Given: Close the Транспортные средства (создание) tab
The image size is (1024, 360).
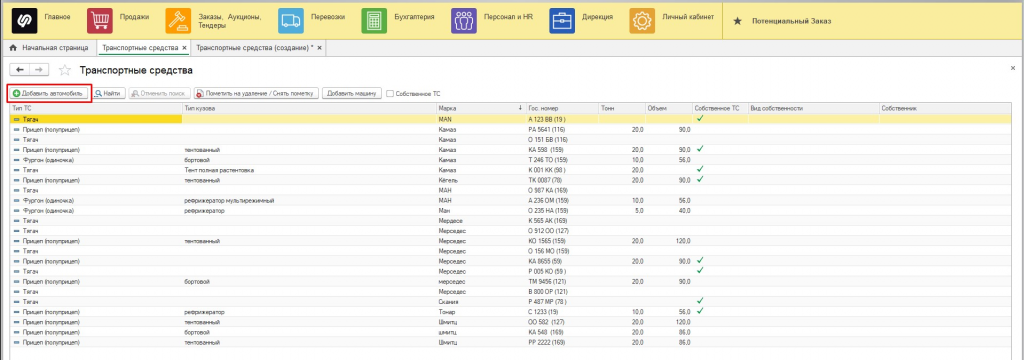Looking at the screenshot, I should click(319, 48).
